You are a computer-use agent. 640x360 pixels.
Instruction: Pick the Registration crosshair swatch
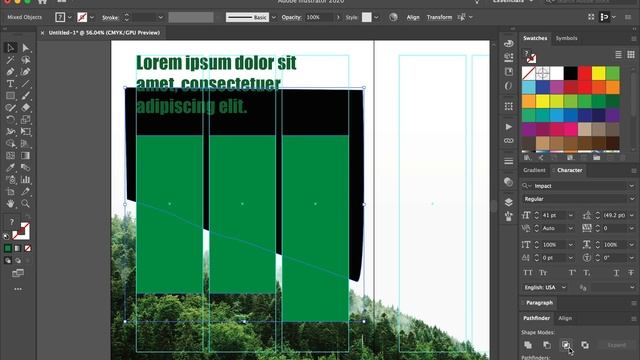tap(542, 73)
